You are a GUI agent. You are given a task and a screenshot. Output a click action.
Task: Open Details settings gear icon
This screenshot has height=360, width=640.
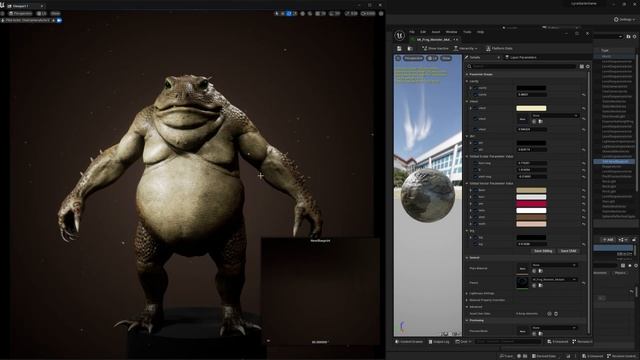(588, 67)
